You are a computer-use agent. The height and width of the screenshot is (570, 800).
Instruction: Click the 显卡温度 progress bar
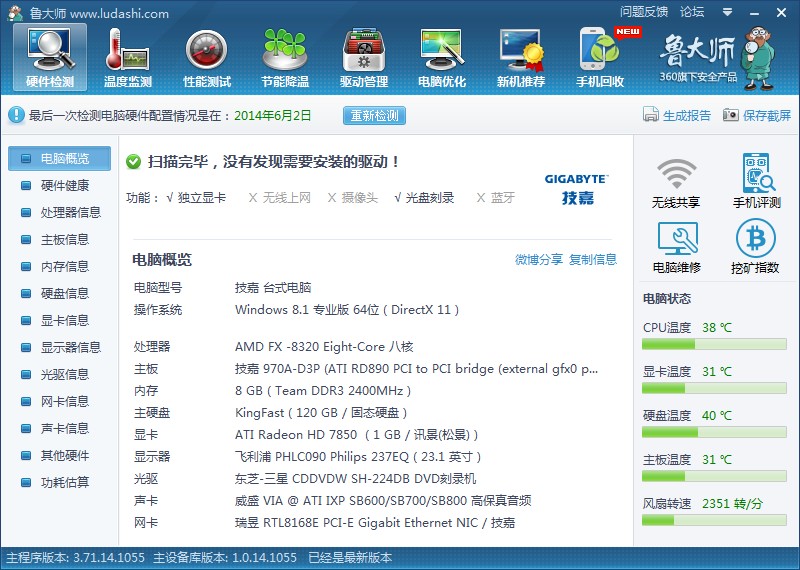tap(714, 388)
